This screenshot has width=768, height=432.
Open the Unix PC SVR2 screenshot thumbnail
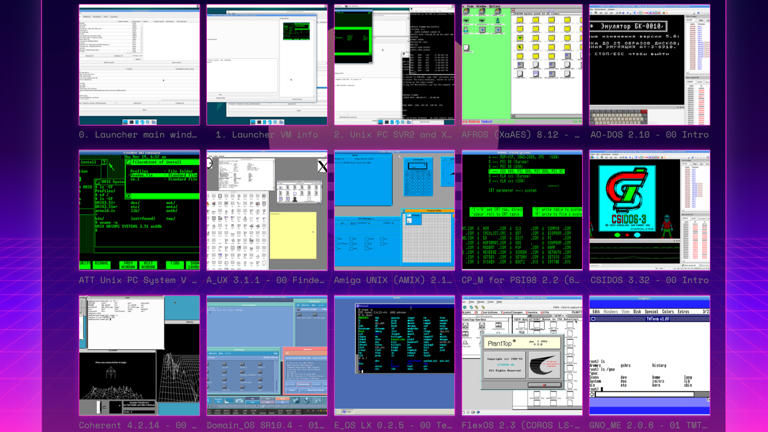point(394,65)
